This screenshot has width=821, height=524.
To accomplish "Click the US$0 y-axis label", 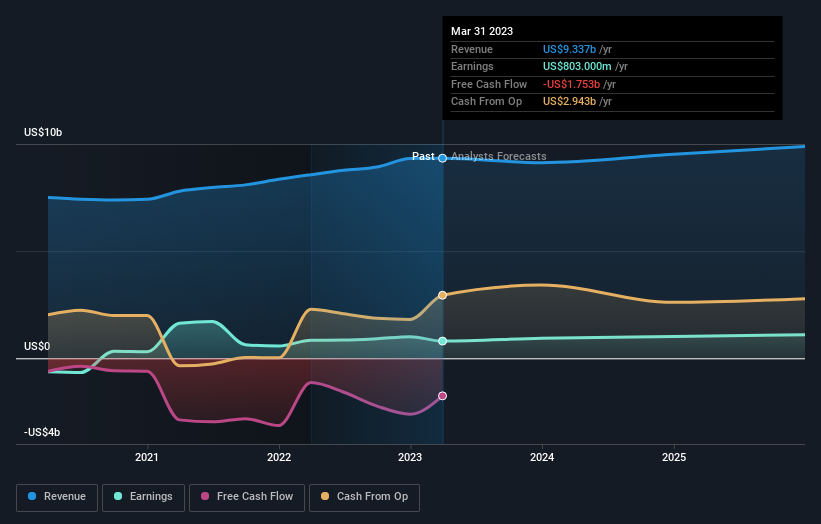I will point(37,347).
